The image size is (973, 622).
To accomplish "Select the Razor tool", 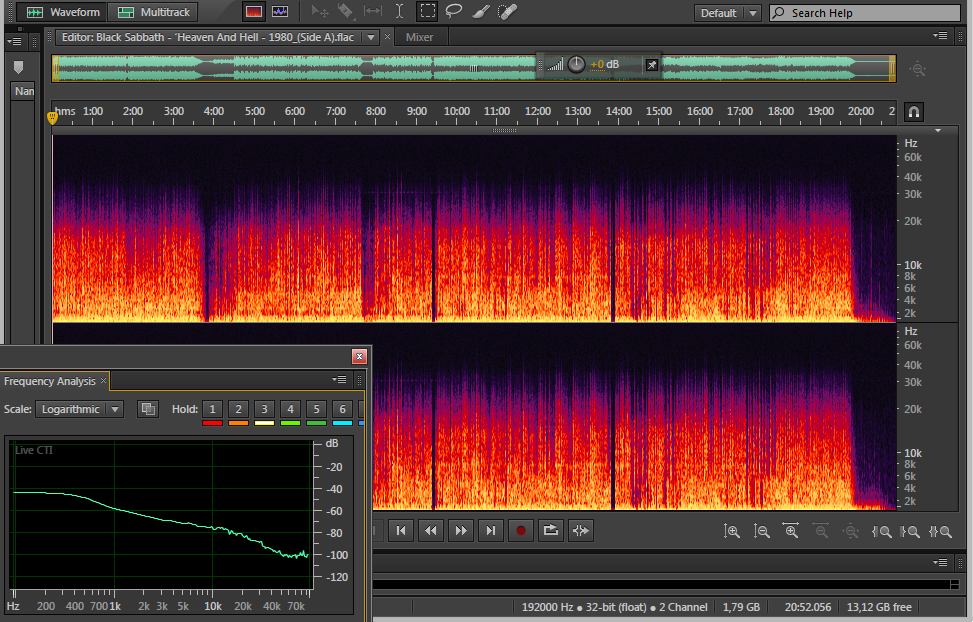I will click(x=346, y=12).
